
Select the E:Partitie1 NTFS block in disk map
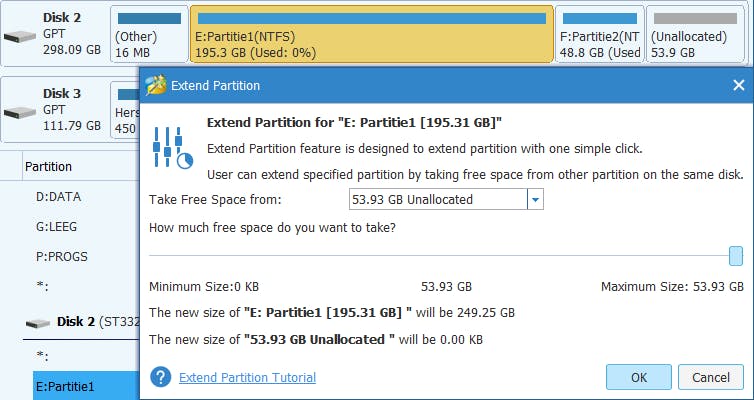(x=370, y=36)
